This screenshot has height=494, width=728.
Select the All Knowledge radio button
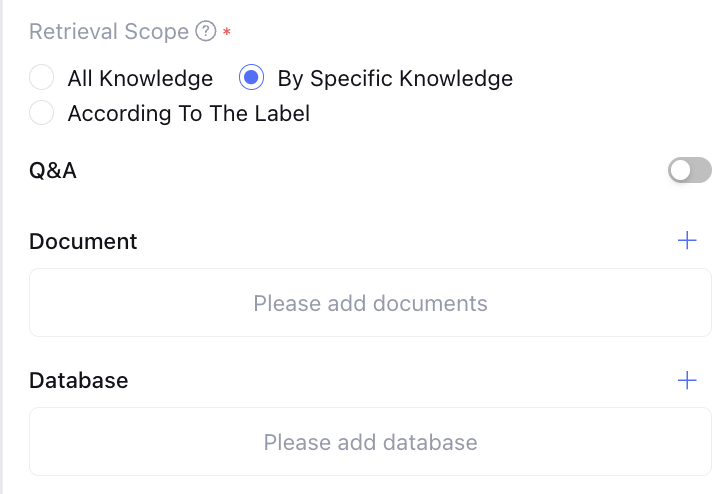pyautogui.click(x=42, y=78)
